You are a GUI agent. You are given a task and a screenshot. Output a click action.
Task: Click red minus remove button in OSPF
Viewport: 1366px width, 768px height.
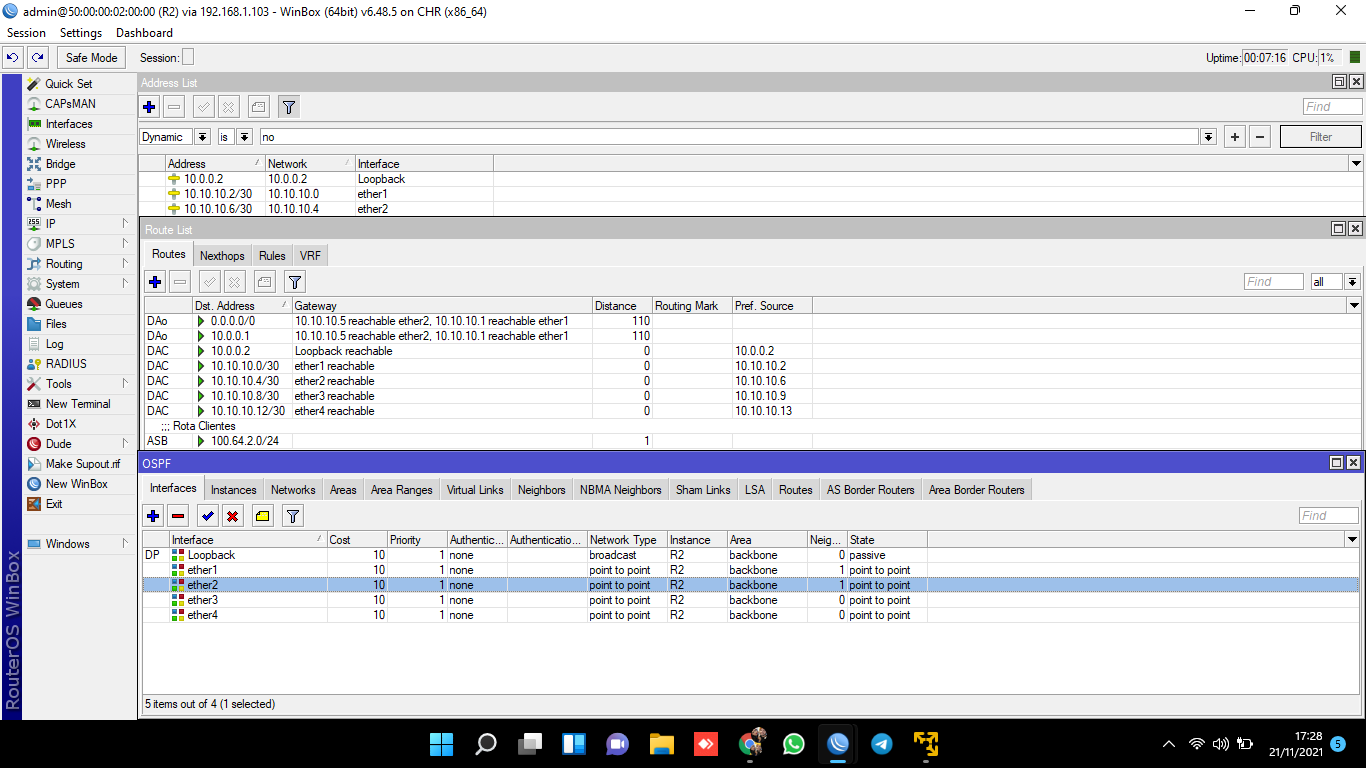click(178, 516)
